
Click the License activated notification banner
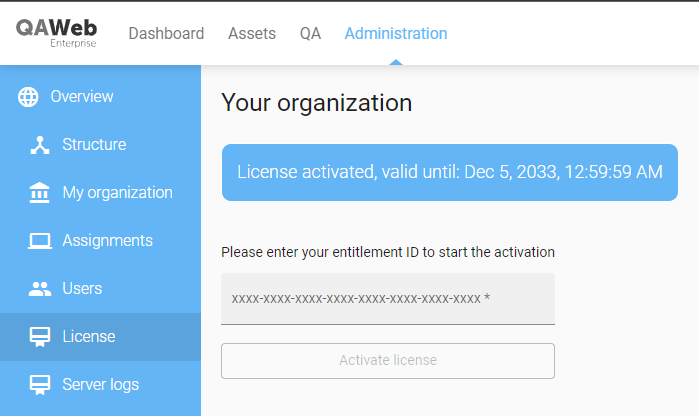pos(449,172)
